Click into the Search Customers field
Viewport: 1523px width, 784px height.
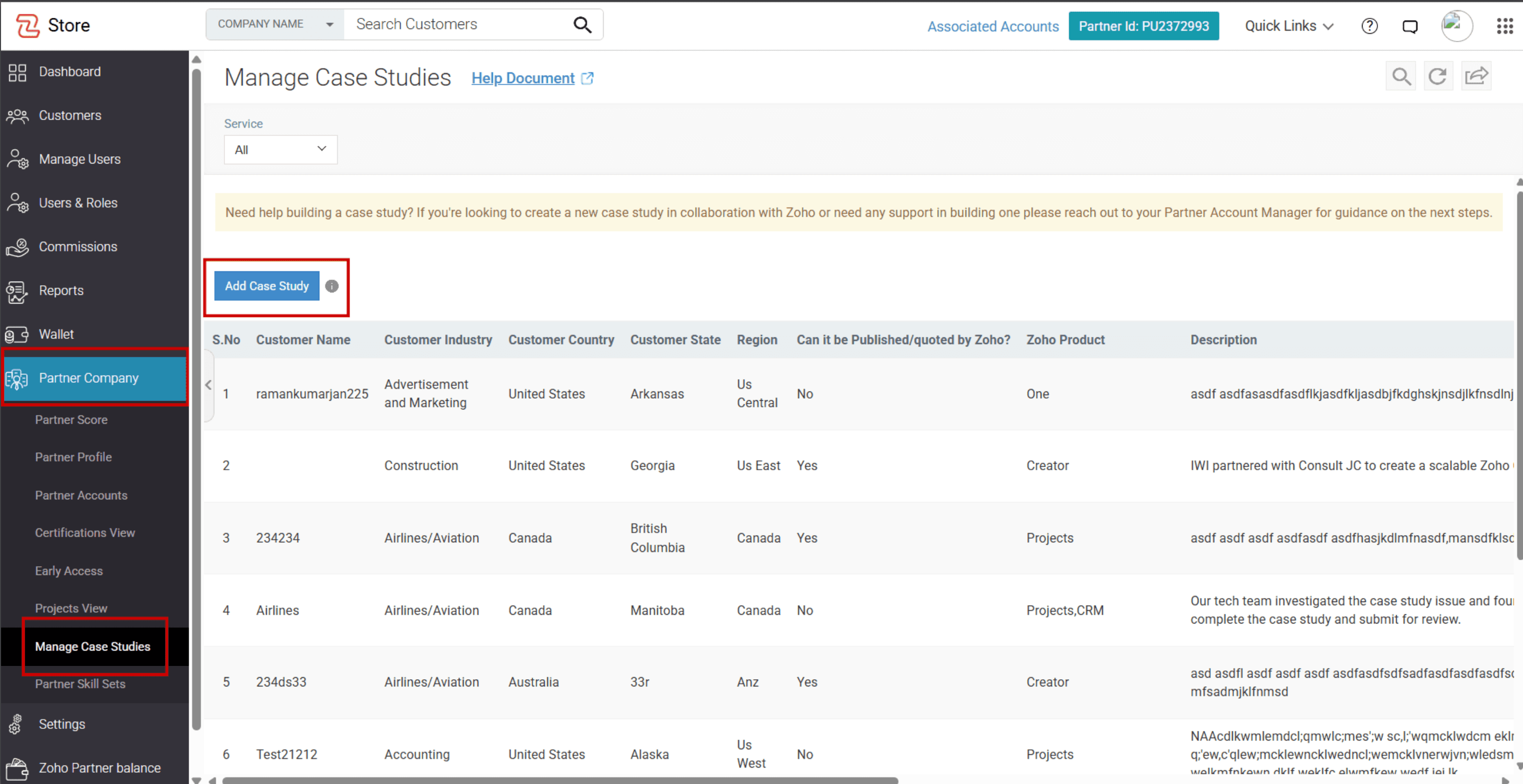point(458,24)
